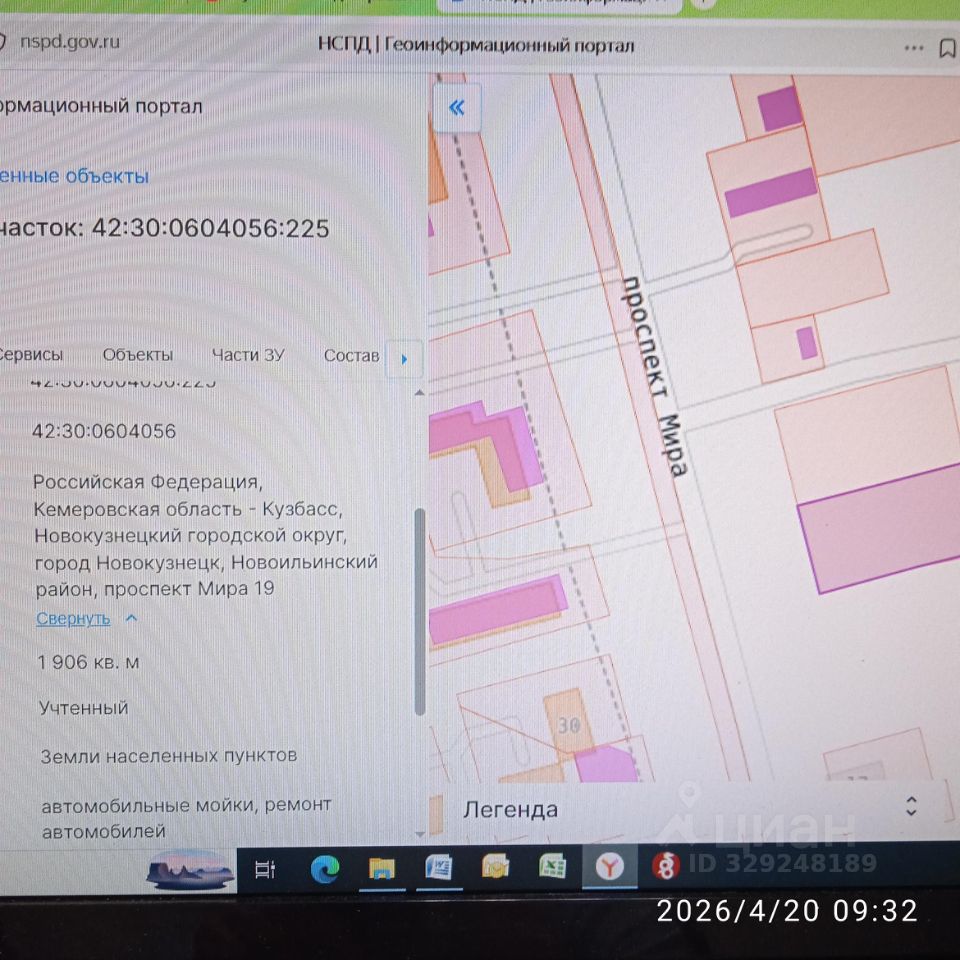Click nspd.gov.ru address in URL bar
Image resolution: width=960 pixels, height=960 pixels.
click(70, 42)
